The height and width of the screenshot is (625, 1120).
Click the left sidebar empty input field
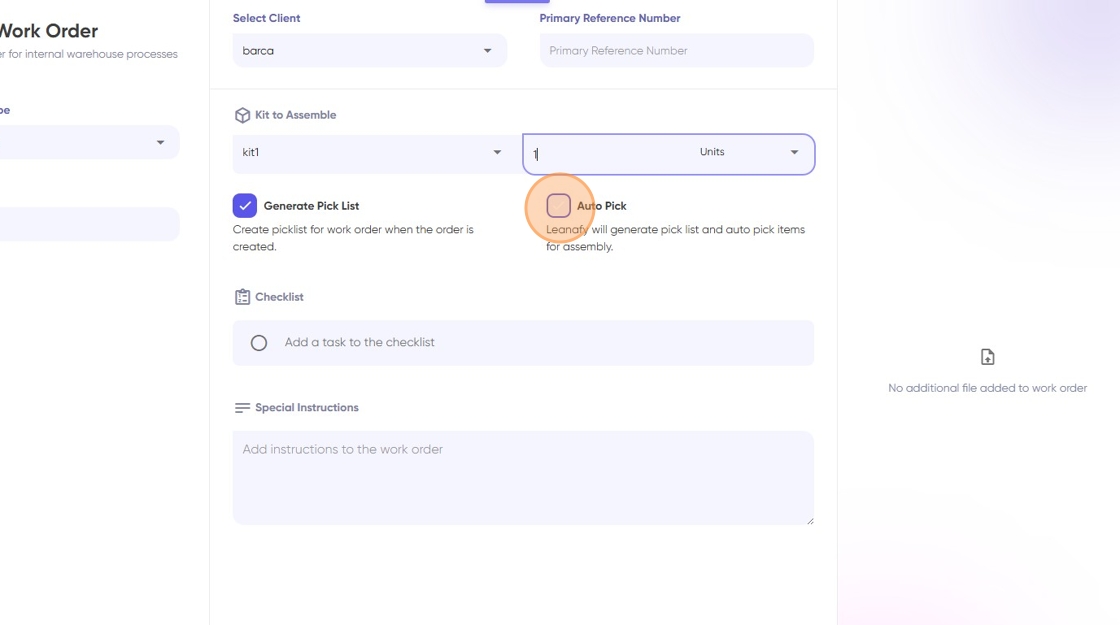(x=89, y=224)
